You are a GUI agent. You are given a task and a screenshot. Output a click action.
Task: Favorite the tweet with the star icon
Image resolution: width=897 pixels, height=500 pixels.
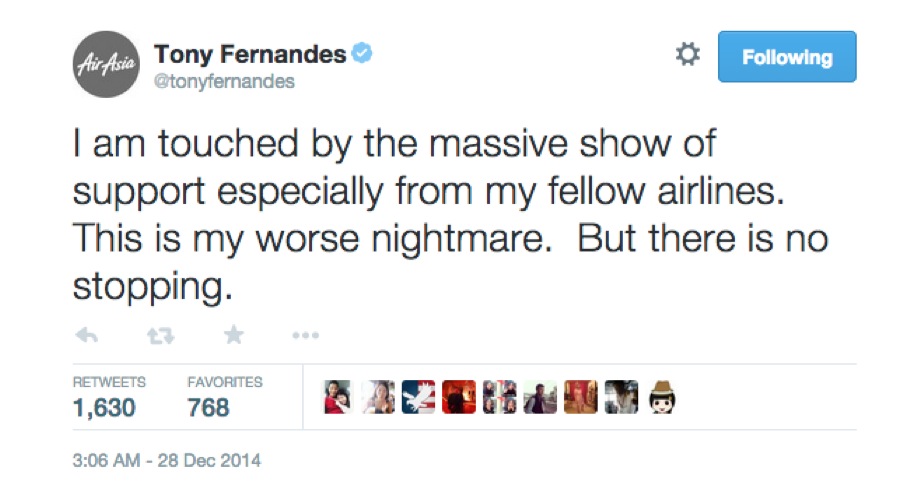point(233,335)
